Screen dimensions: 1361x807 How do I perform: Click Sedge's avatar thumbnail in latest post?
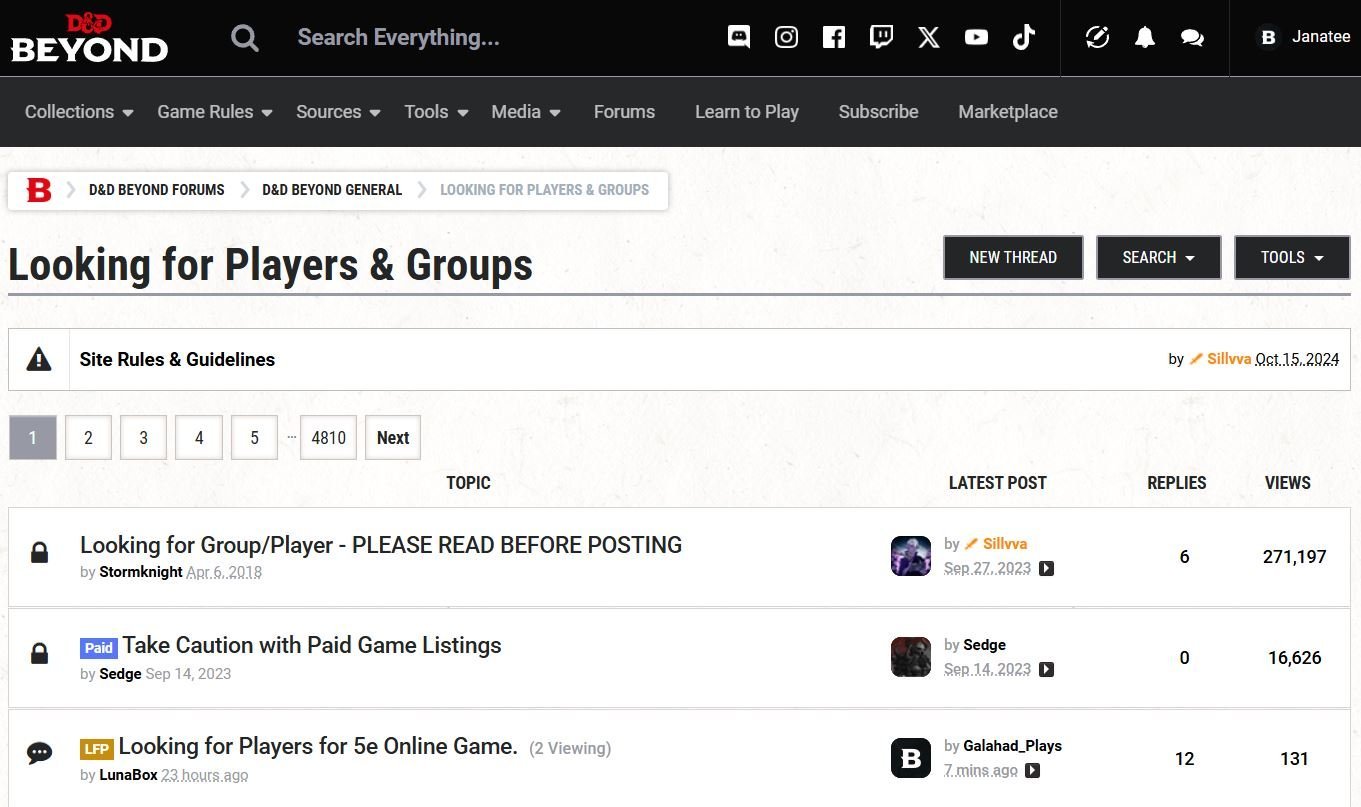pyautogui.click(x=911, y=657)
